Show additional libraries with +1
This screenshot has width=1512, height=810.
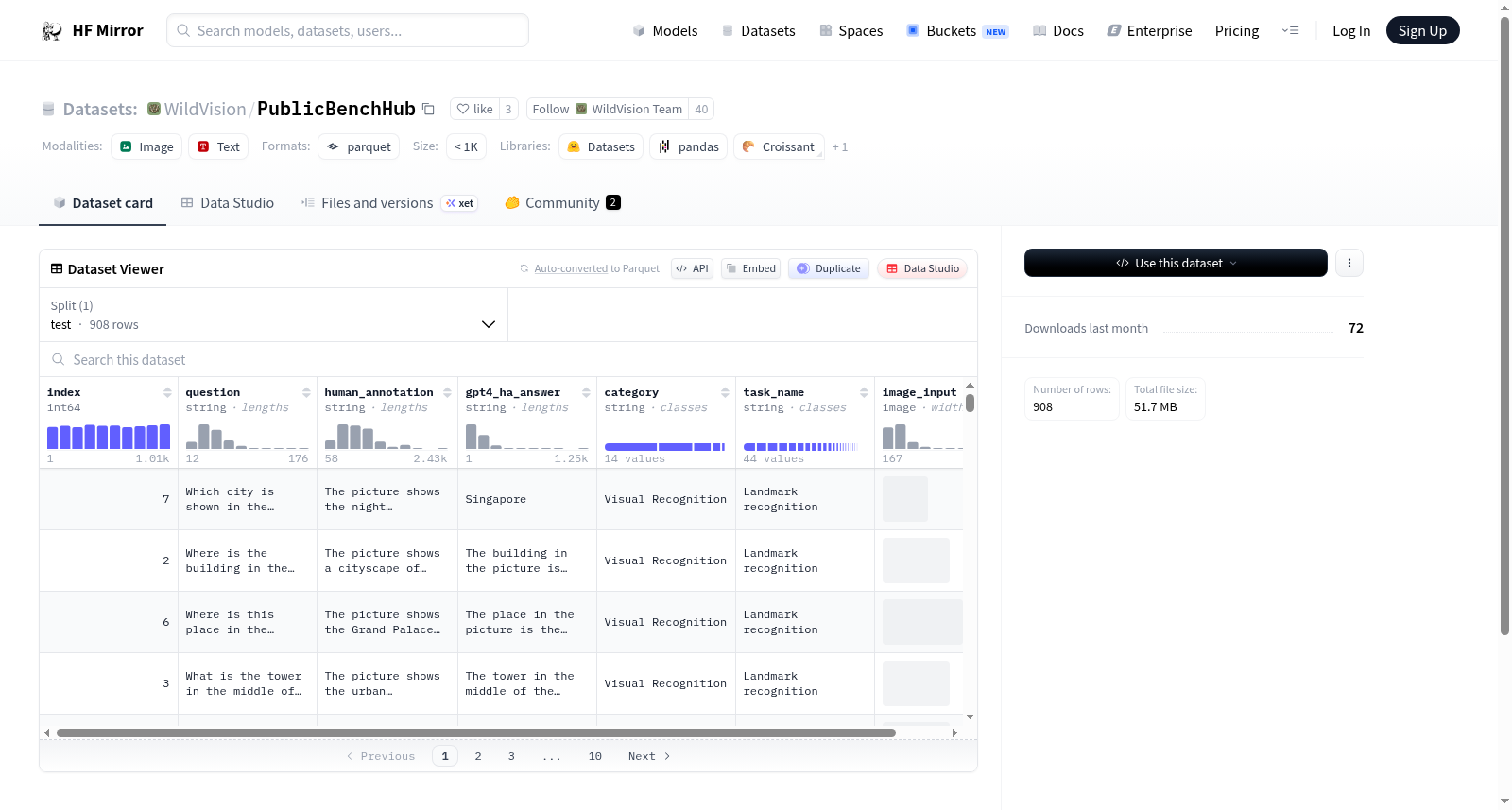[x=840, y=147]
